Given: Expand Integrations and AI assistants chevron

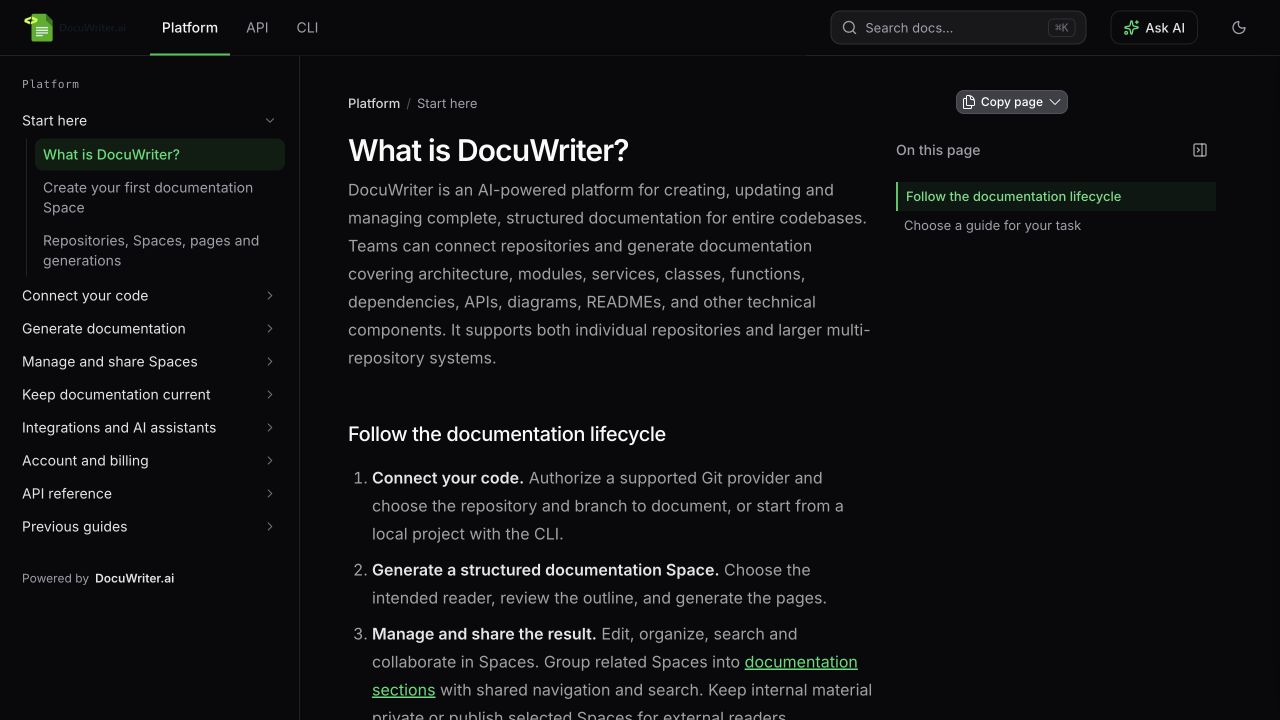Looking at the screenshot, I should point(270,428).
